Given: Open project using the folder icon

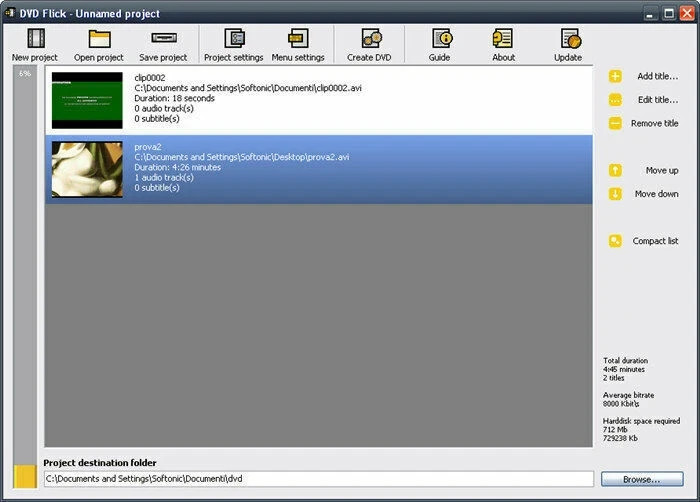Looking at the screenshot, I should [x=99, y=44].
